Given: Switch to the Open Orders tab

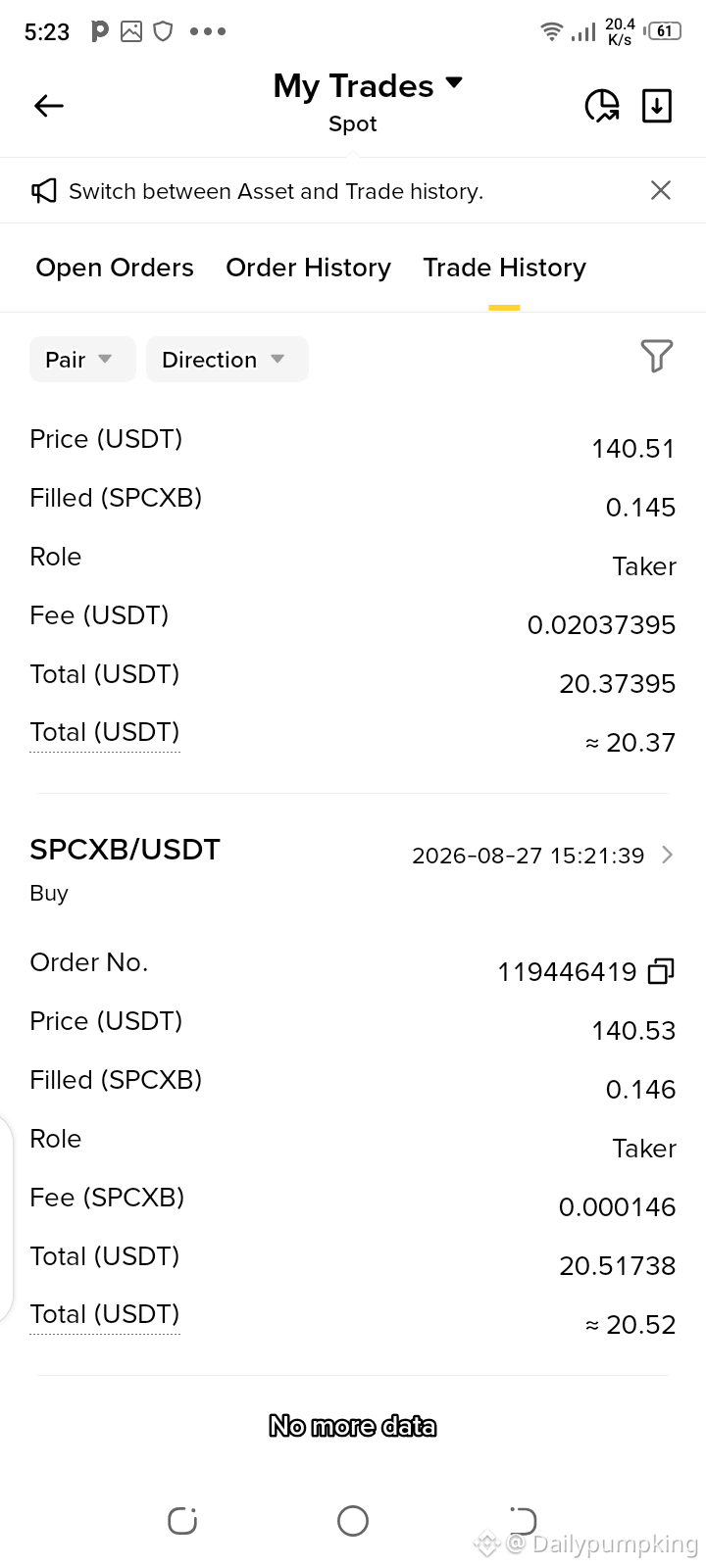Looking at the screenshot, I should tap(115, 268).
